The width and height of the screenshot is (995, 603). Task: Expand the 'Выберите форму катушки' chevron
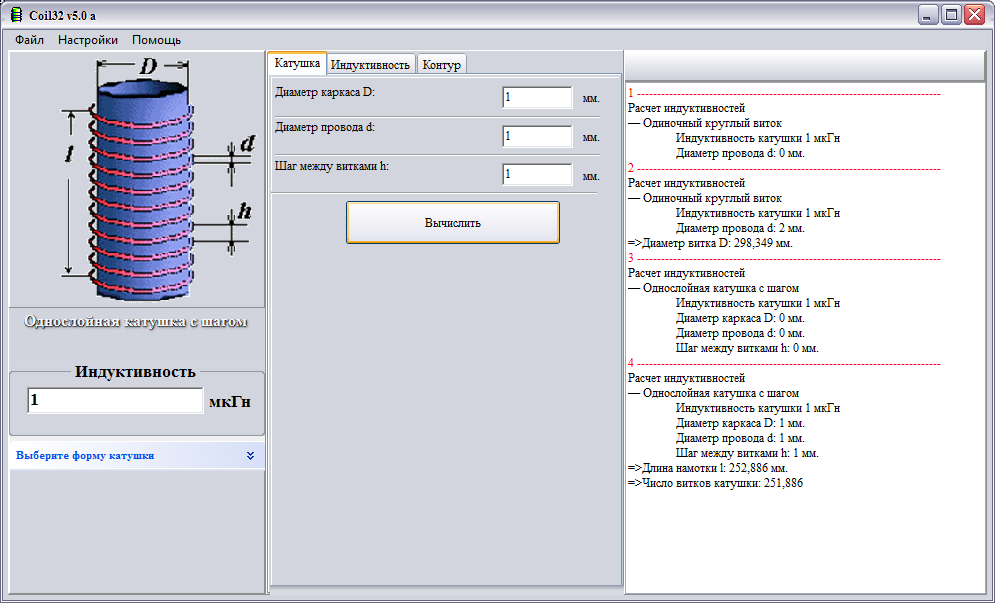[x=250, y=456]
